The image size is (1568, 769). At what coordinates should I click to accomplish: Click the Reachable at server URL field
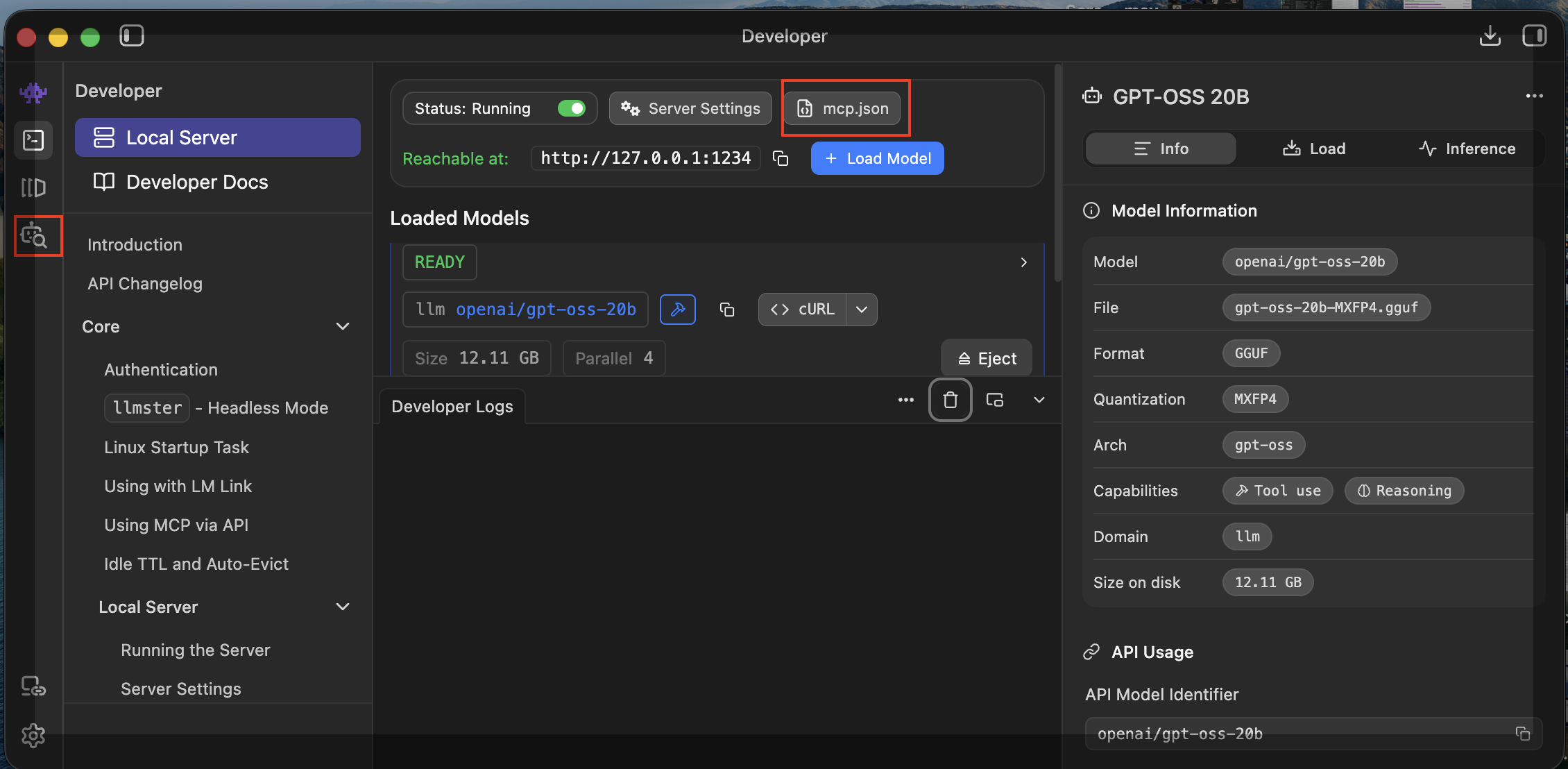(x=646, y=158)
